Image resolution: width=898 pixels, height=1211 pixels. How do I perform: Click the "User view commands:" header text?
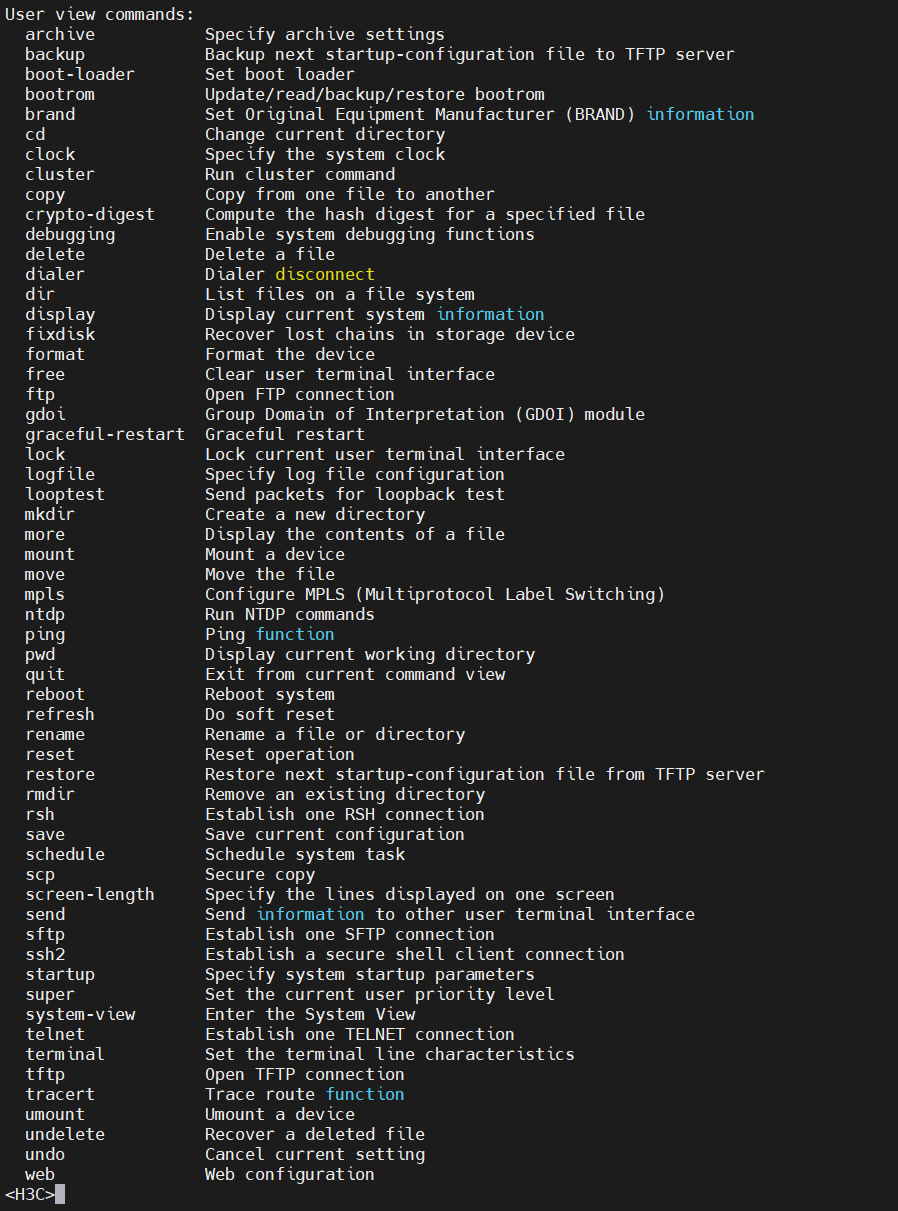pos(100,14)
